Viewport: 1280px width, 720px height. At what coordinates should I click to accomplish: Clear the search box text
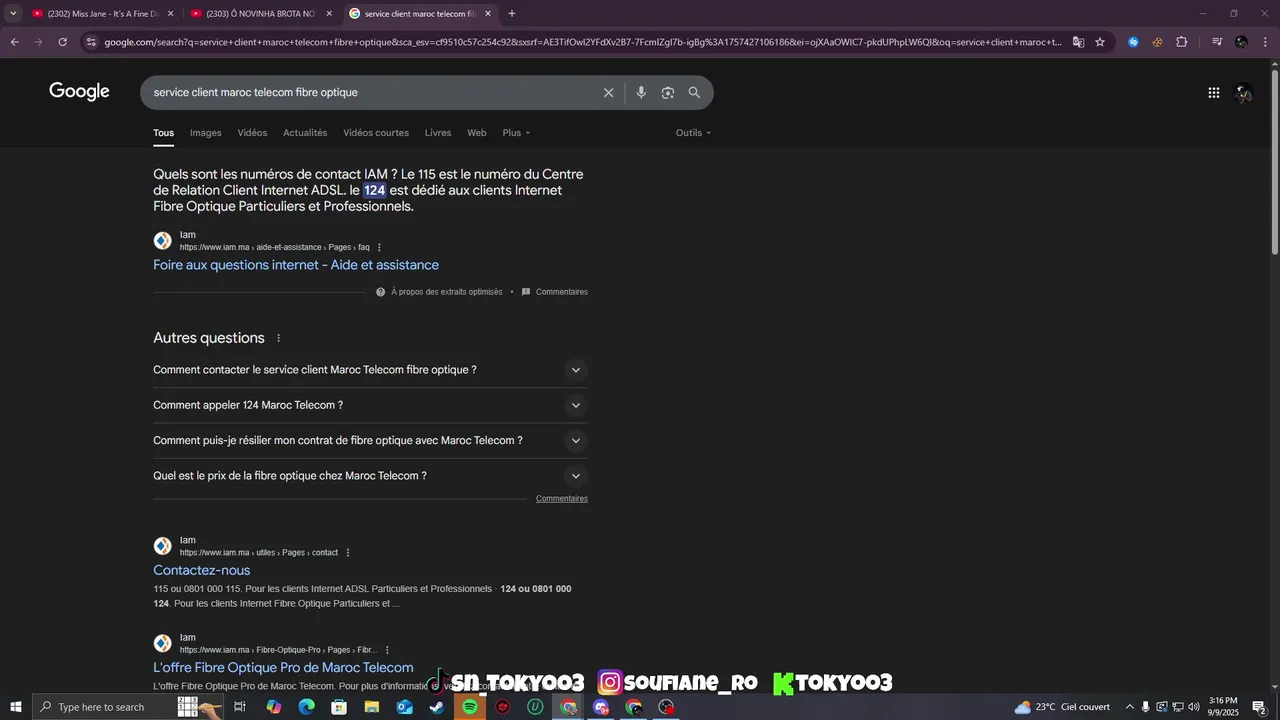coord(608,92)
